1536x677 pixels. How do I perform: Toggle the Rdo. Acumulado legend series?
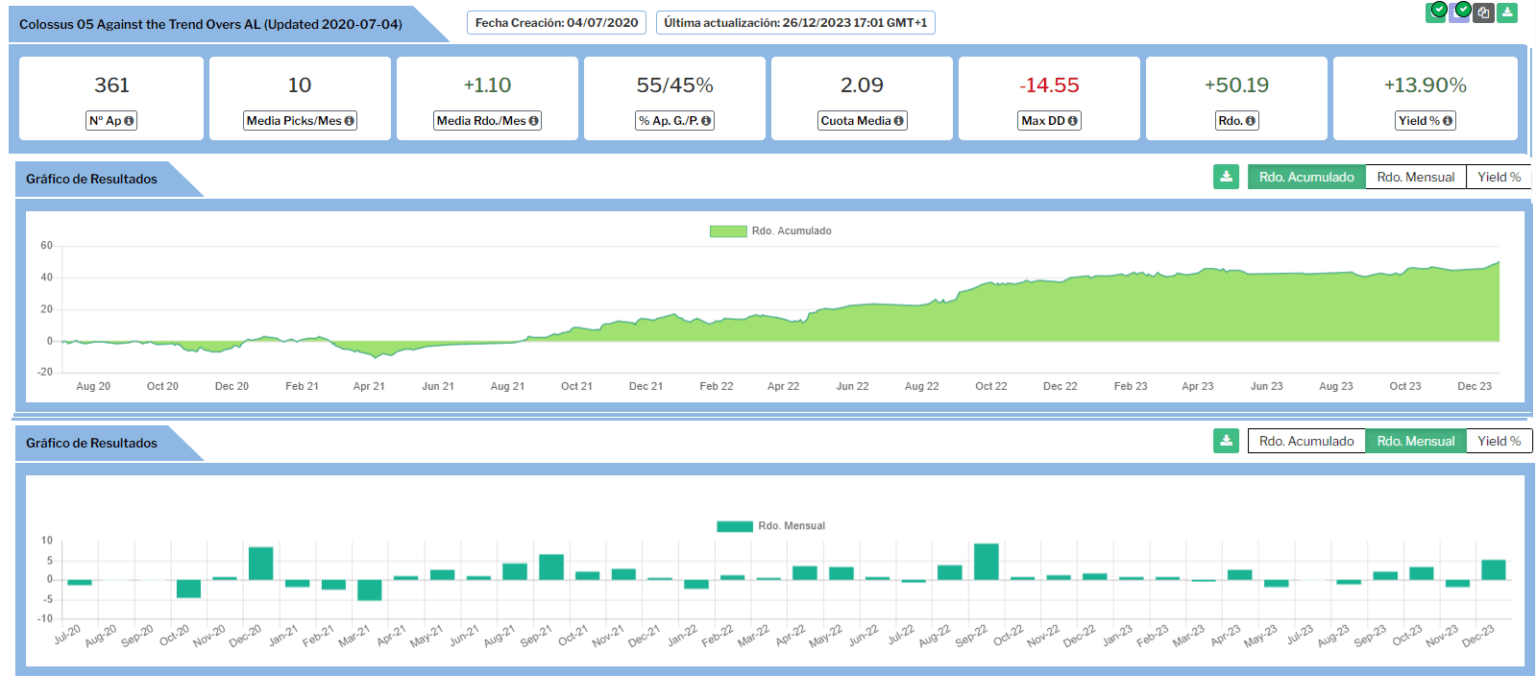(x=770, y=231)
